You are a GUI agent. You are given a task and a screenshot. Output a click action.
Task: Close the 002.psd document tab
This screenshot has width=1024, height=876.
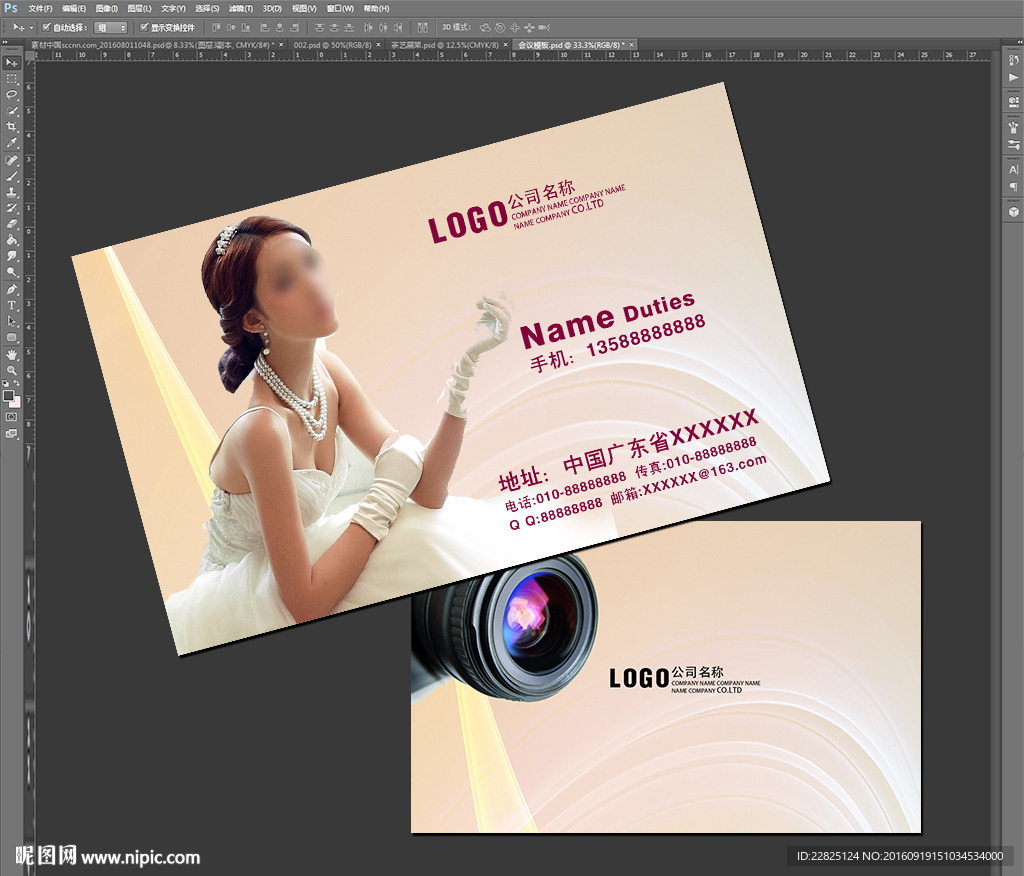point(379,45)
